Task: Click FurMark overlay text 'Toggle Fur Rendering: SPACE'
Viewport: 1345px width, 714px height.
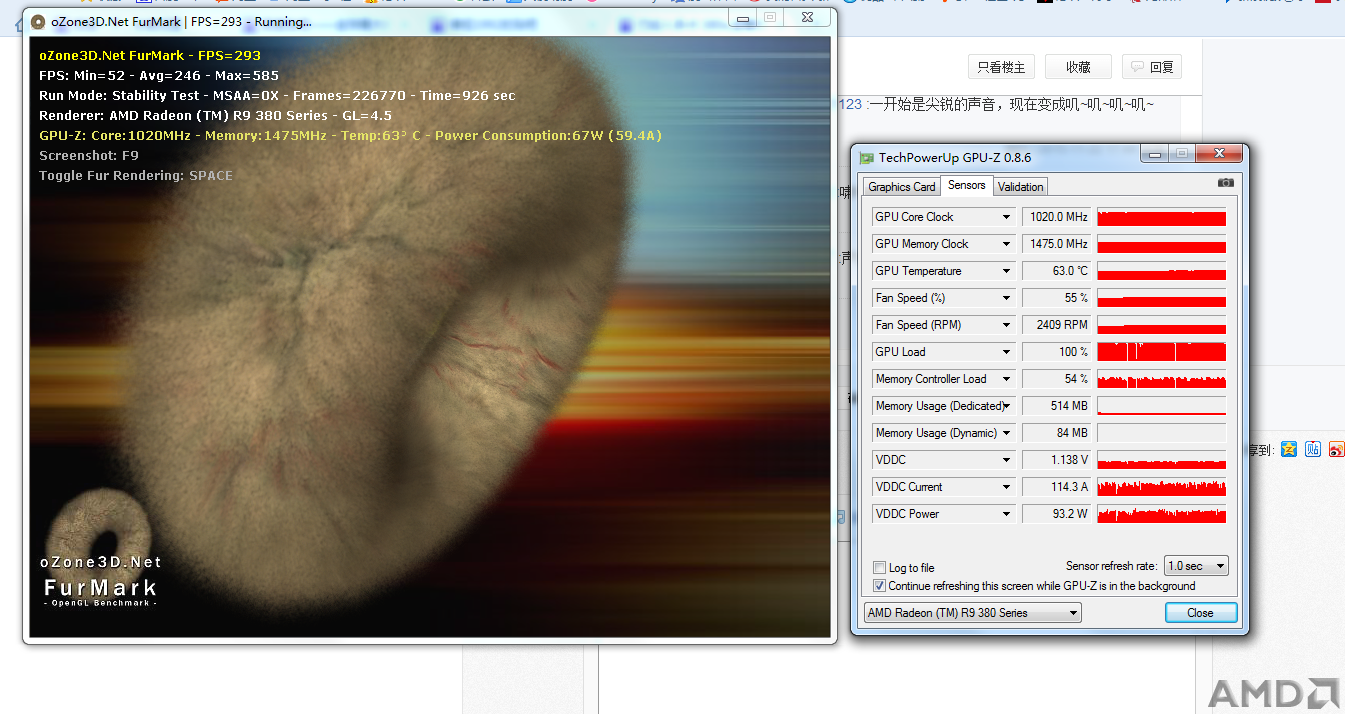Action: point(136,176)
